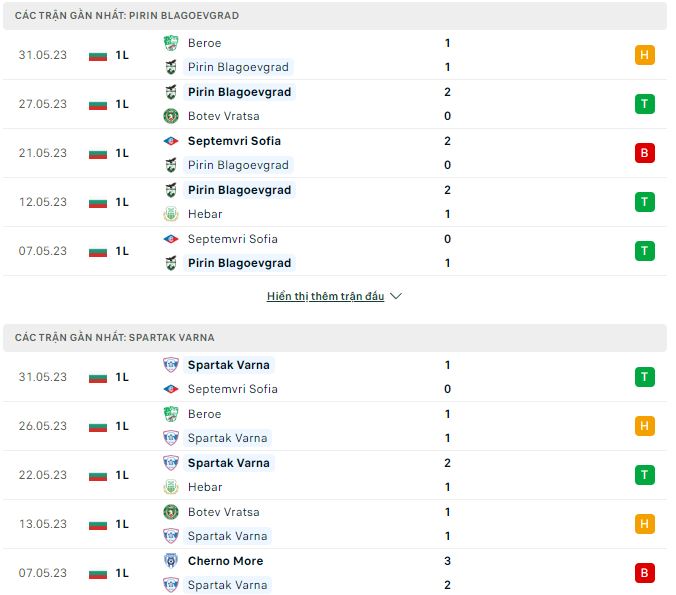Expand more matches with the chevron arrow
The height and width of the screenshot is (595, 676).
pyautogui.click(x=395, y=297)
